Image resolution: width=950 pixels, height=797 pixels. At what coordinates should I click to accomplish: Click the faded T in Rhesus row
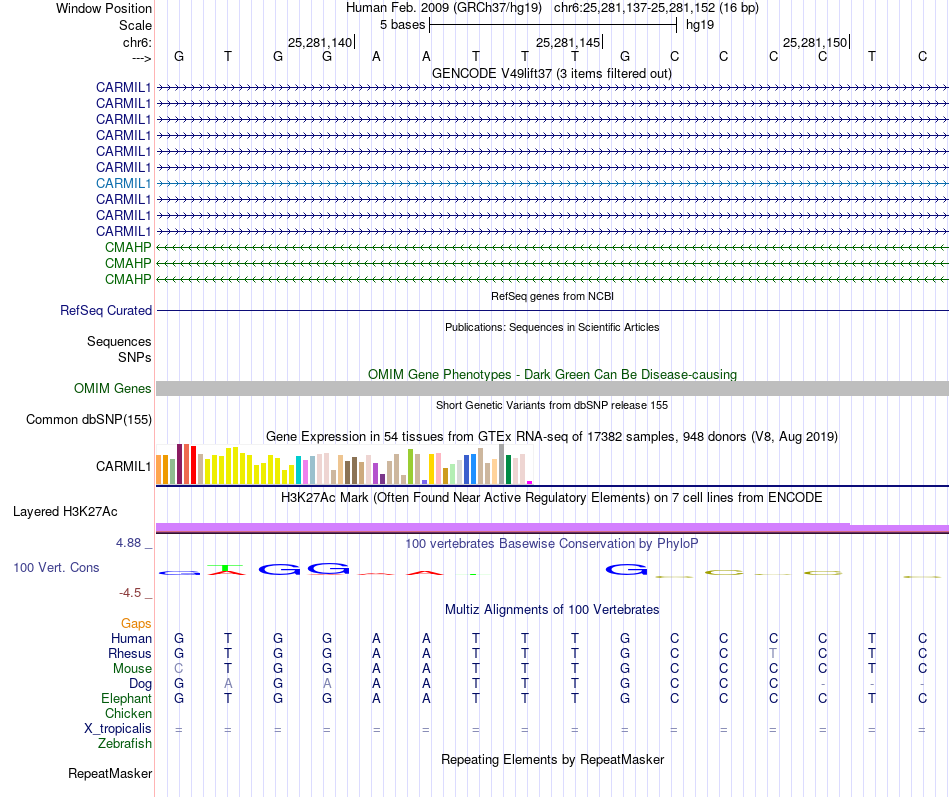(773, 653)
